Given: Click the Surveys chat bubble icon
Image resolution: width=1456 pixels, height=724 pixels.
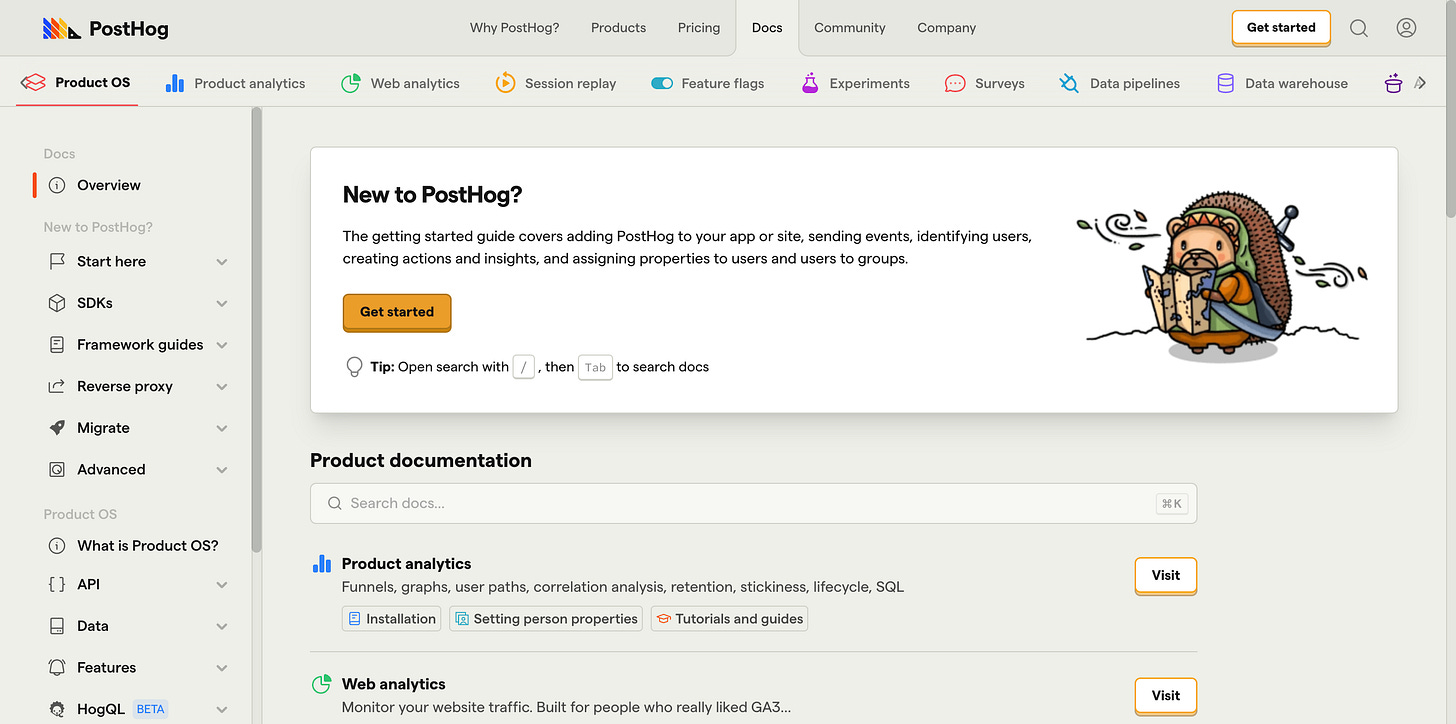Looking at the screenshot, I should click(x=955, y=83).
